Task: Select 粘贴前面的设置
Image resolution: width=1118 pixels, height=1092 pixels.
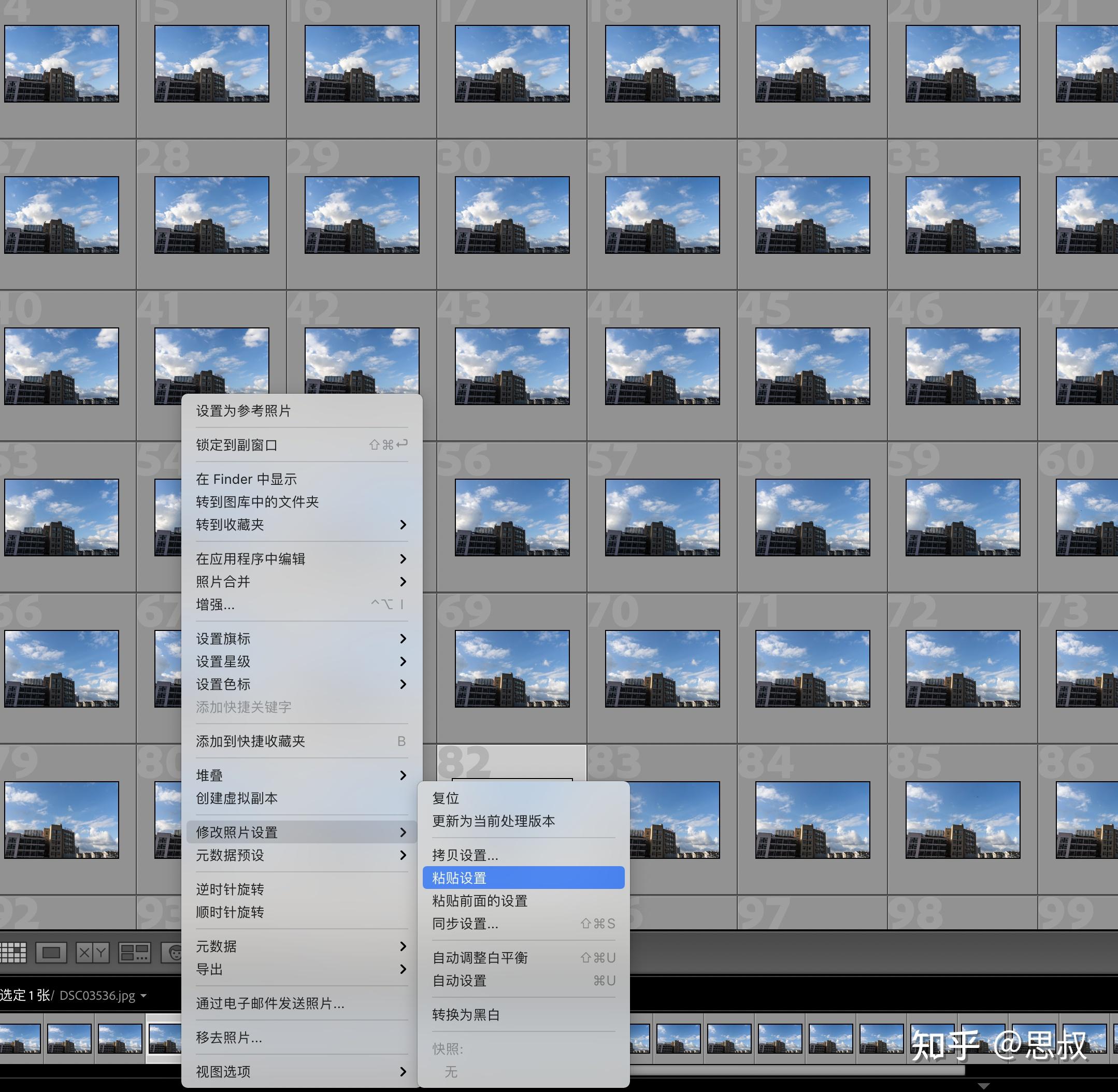Action: coord(524,901)
